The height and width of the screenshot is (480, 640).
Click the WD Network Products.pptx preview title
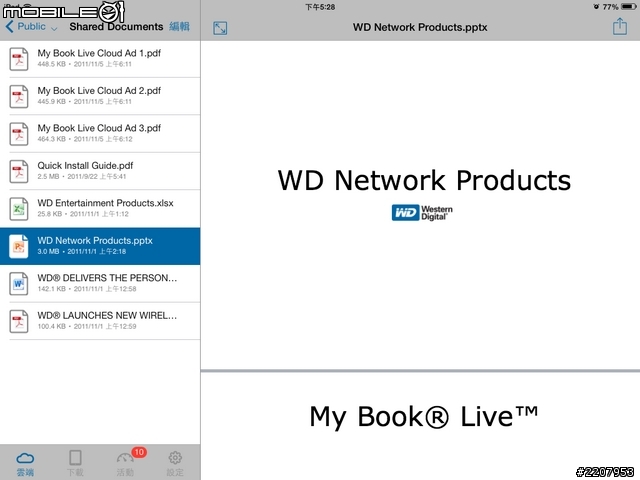point(420,27)
